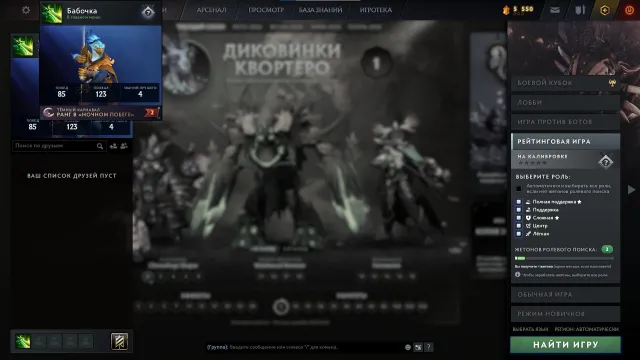Screen dimensions: 640x360
Task: Click the magnifier icon in friends search
Action: point(100,146)
